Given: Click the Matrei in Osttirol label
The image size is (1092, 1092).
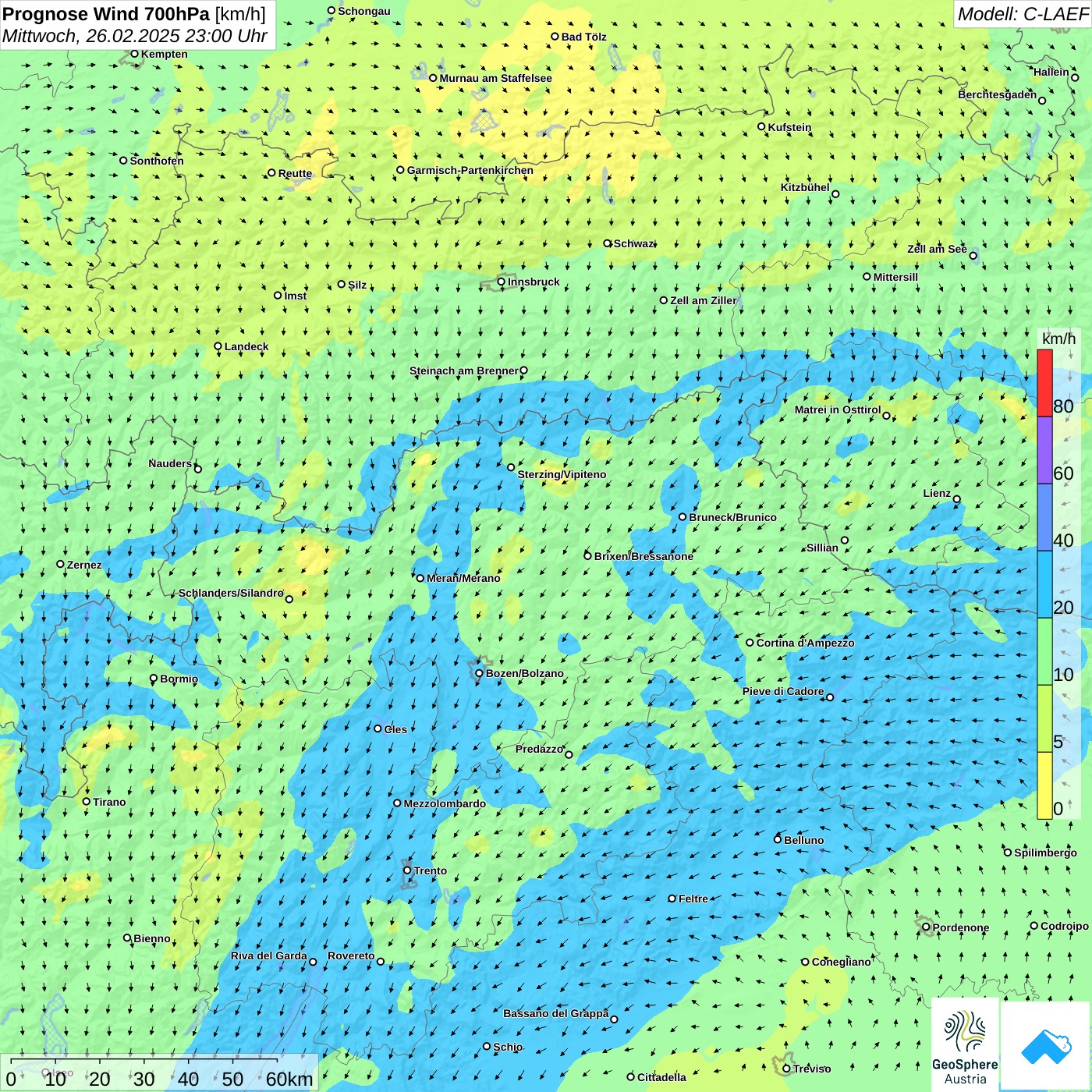Looking at the screenshot, I should click(x=838, y=409).
